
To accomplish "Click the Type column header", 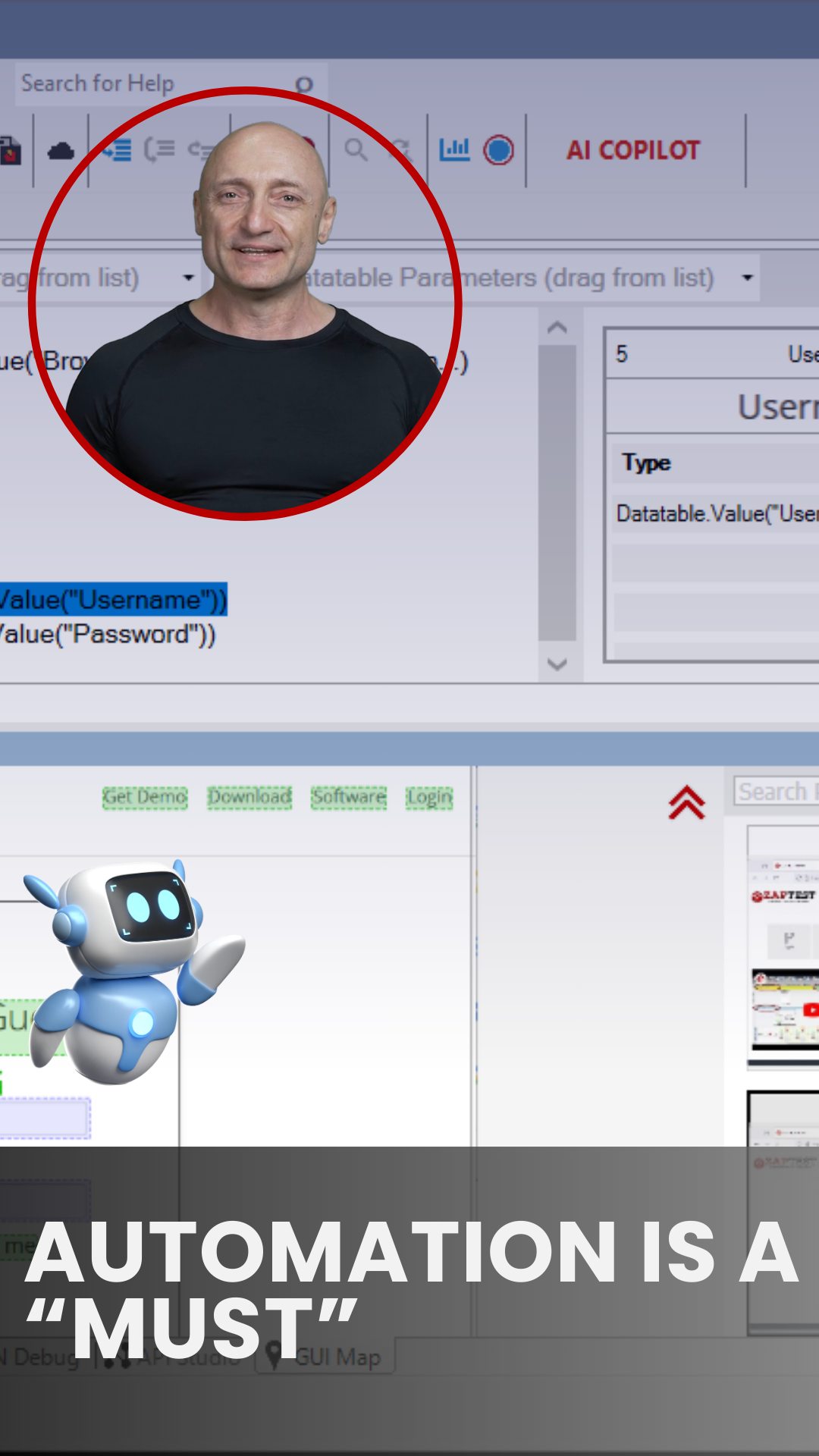I will coord(647,463).
